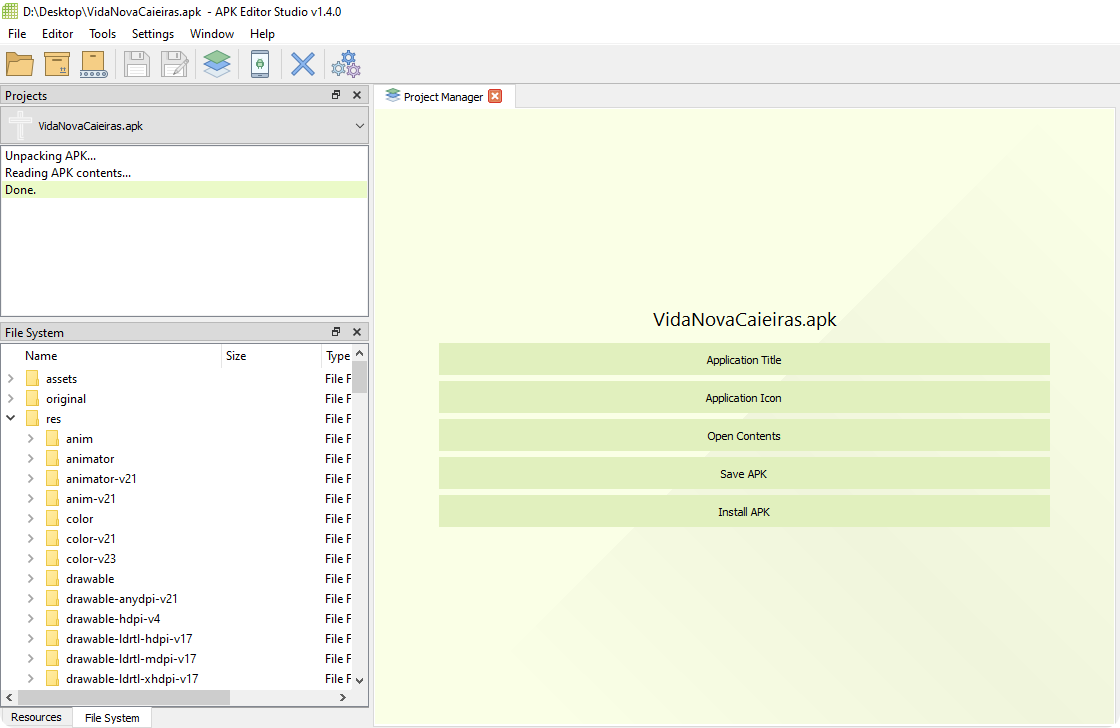This screenshot has height=728, width=1120.
Task: Open Project Manager via layers icon
Action: 217,64
